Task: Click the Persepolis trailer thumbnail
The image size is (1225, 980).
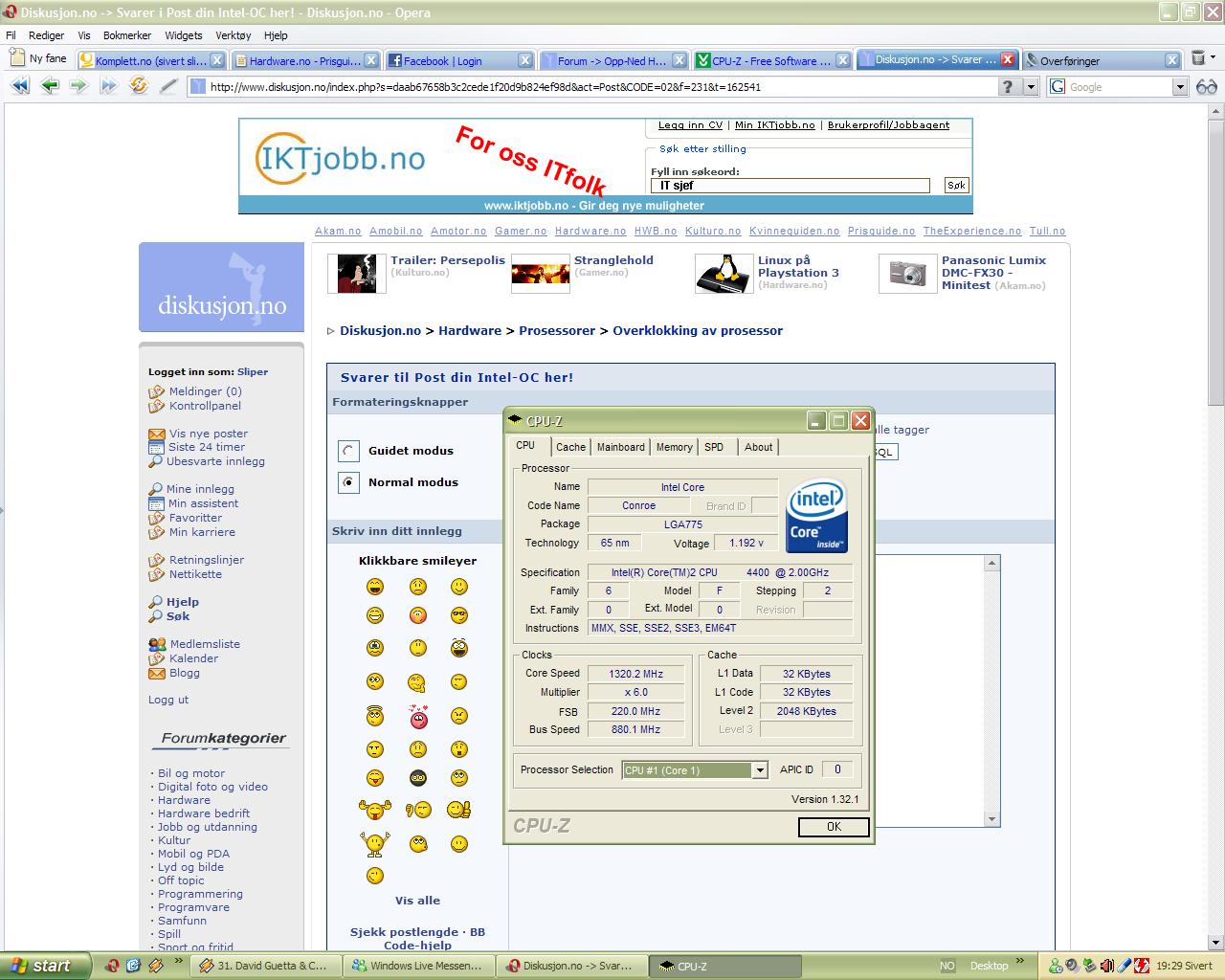Action: (357, 274)
